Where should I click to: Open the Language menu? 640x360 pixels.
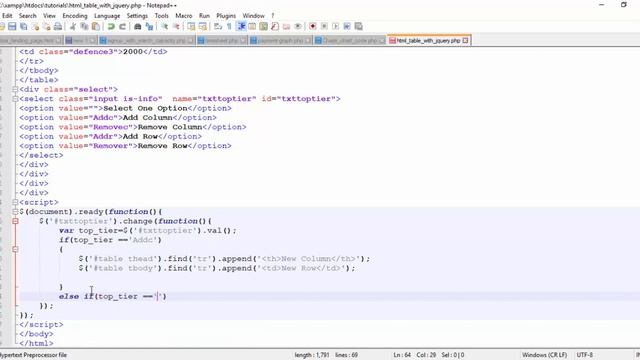(x=107, y=16)
